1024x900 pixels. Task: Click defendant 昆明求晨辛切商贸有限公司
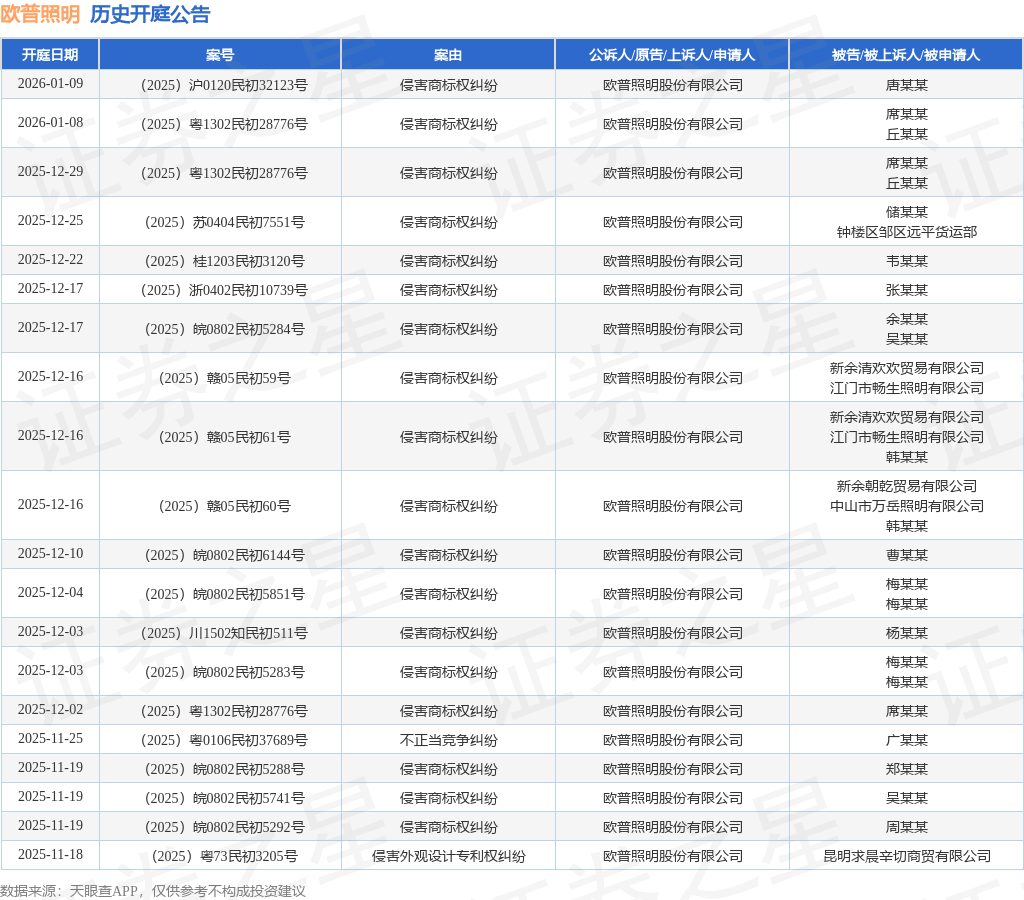tap(906, 856)
